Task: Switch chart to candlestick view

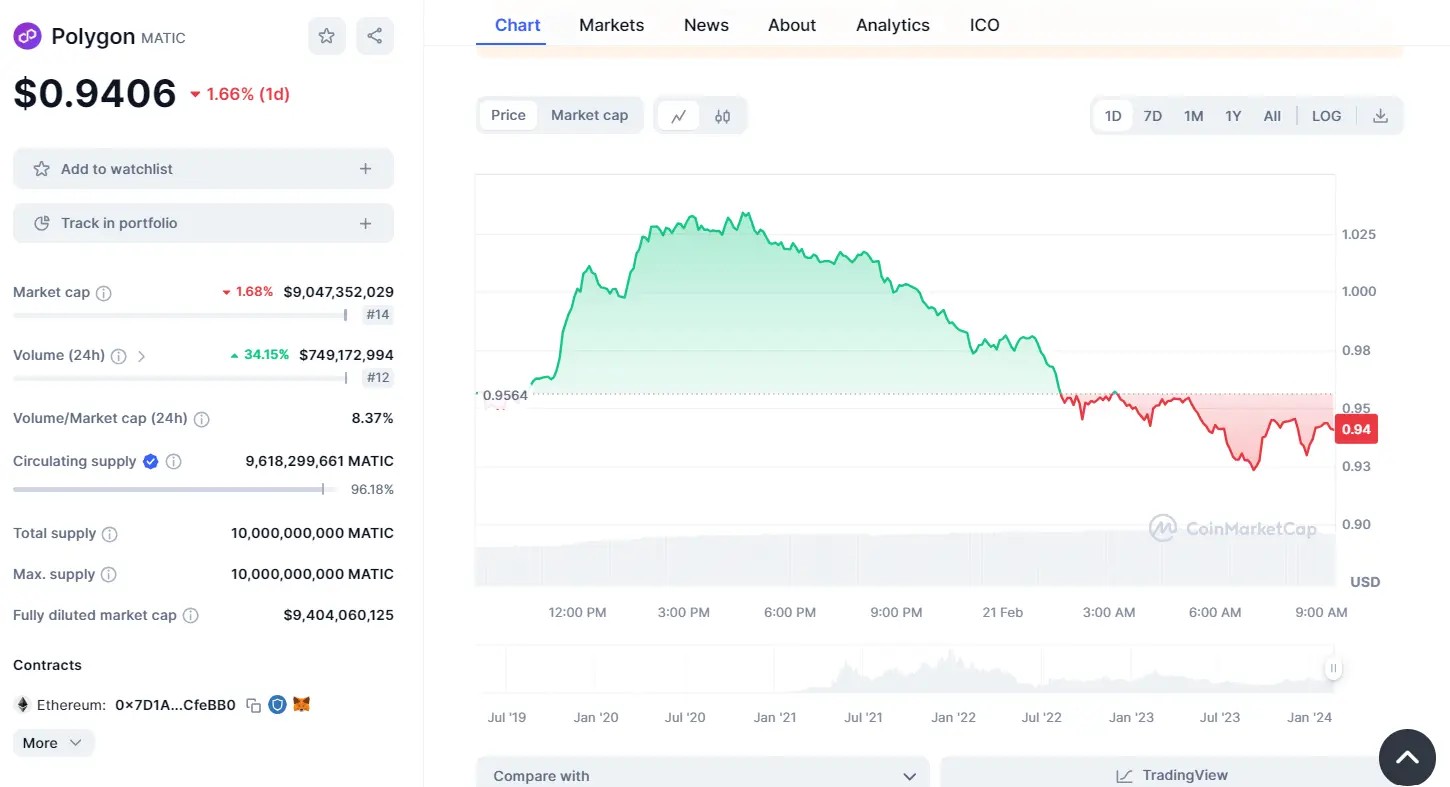Action: (x=723, y=115)
